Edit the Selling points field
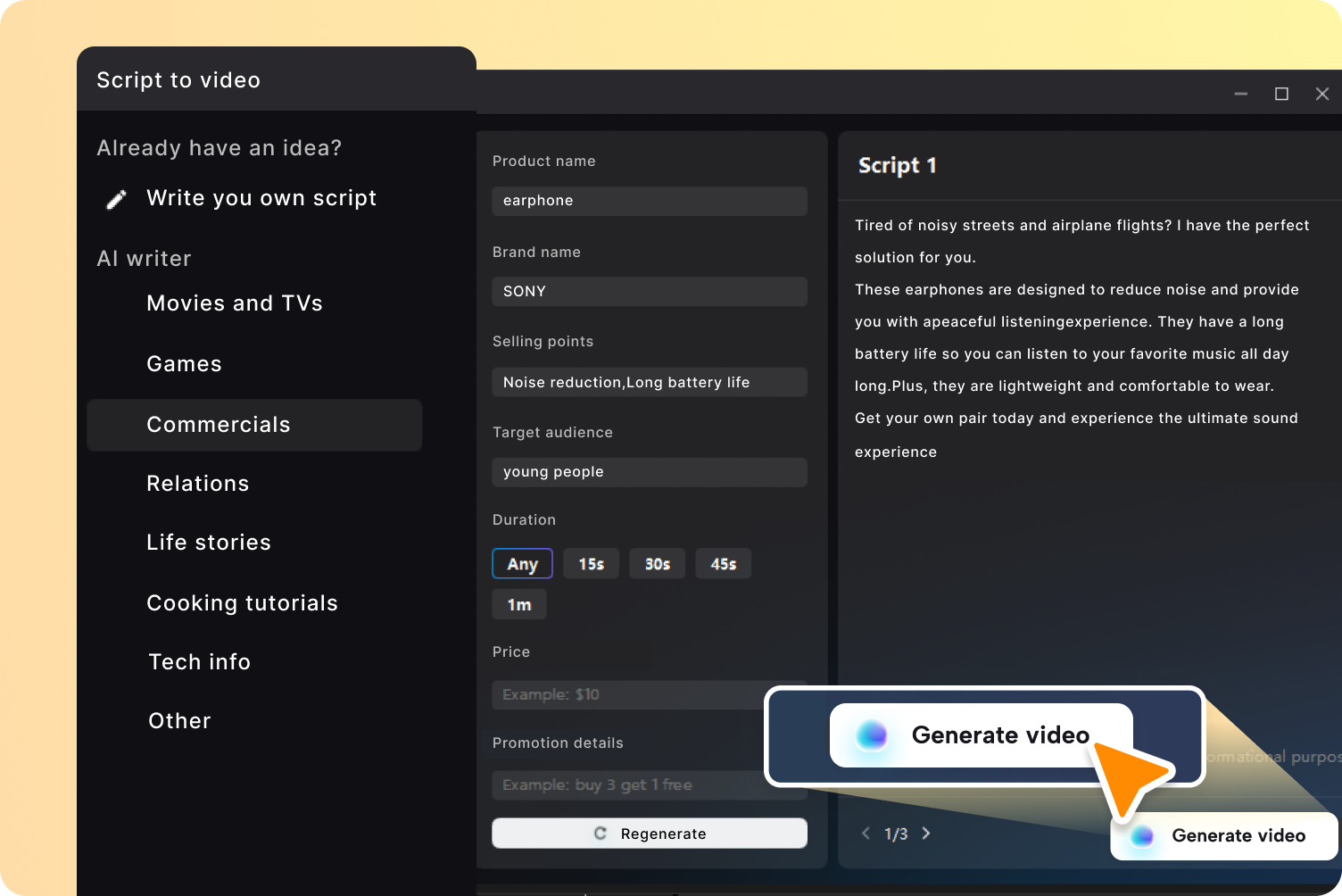Screen dimensions: 1342x896 point(650,382)
